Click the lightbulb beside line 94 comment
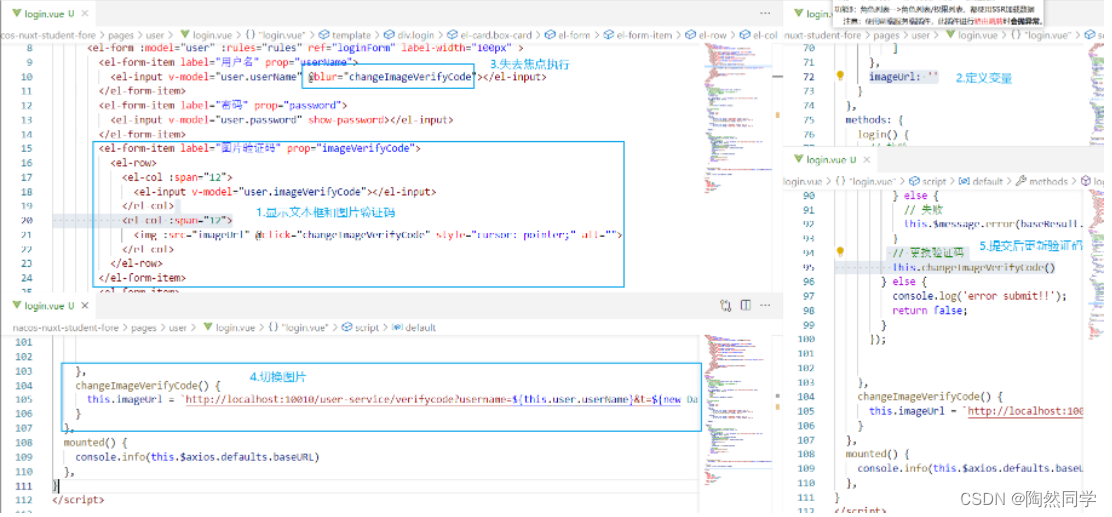 840,251
